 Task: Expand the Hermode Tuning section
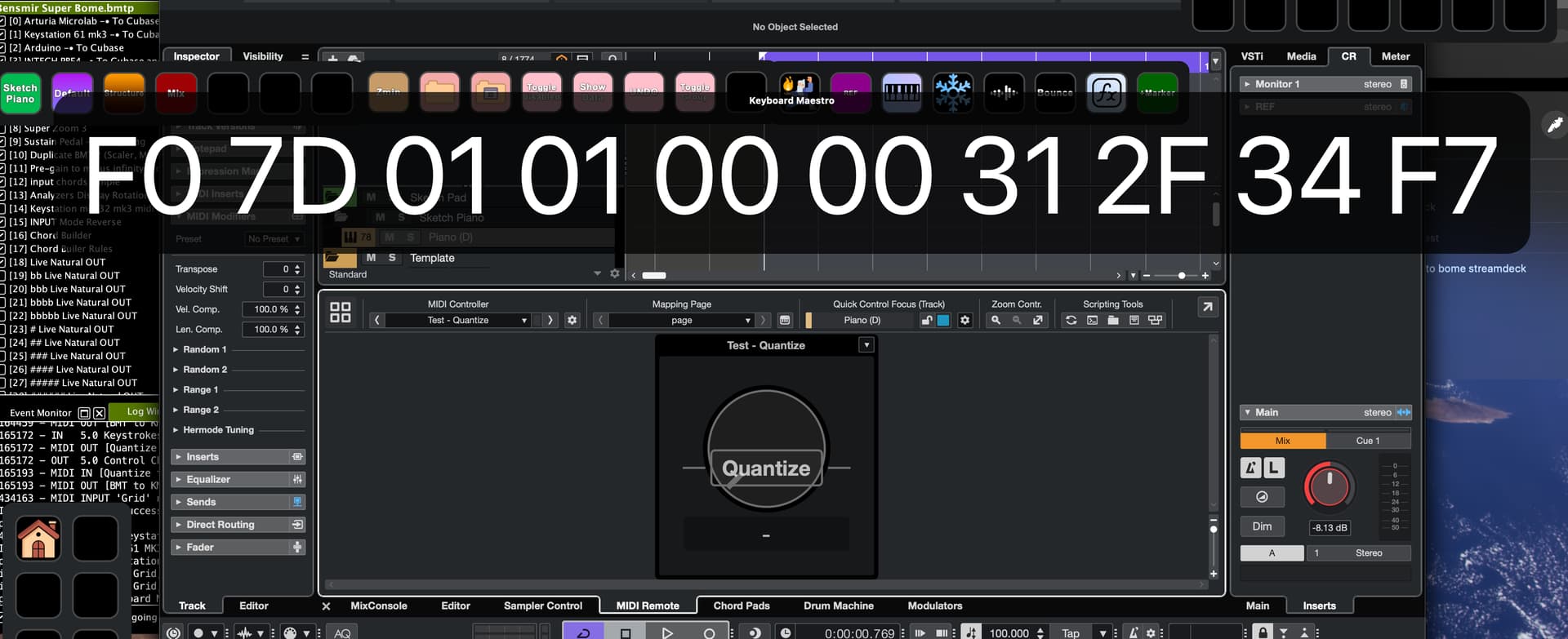tap(175, 430)
